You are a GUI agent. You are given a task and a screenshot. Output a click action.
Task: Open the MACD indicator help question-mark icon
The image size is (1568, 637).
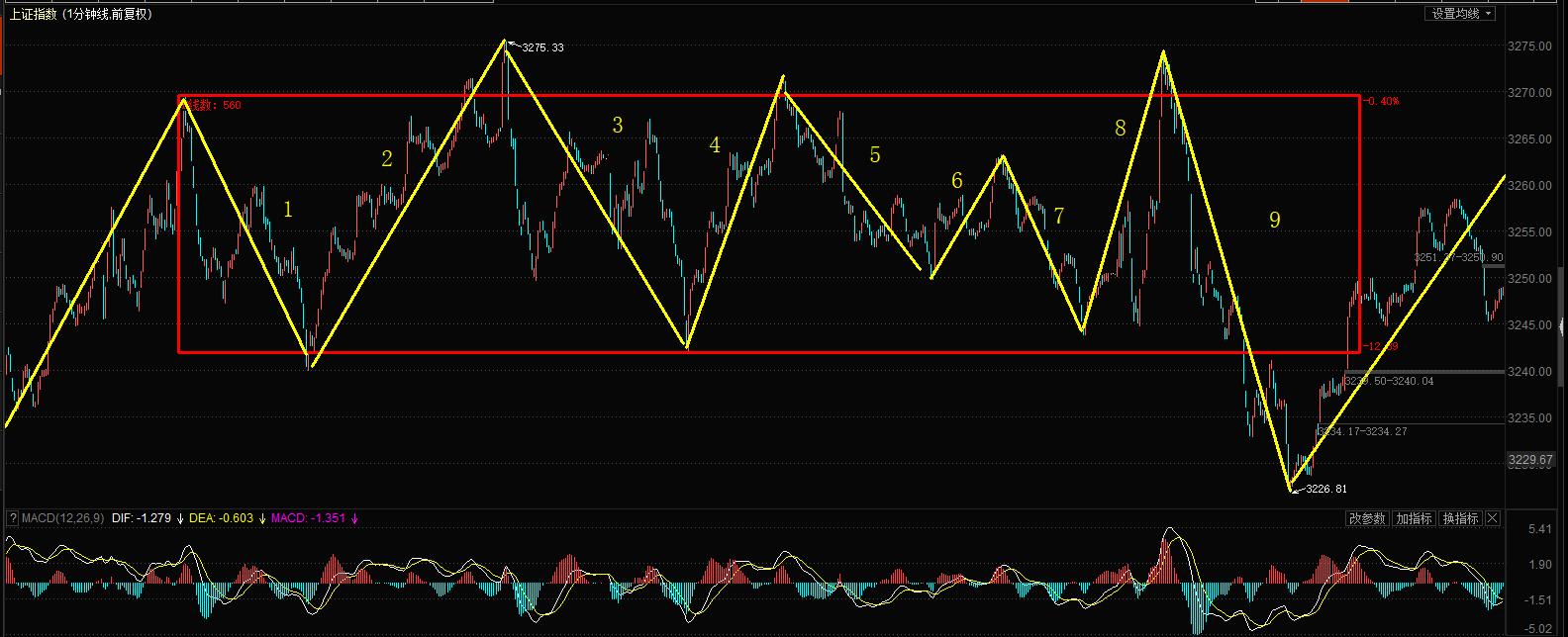12,518
